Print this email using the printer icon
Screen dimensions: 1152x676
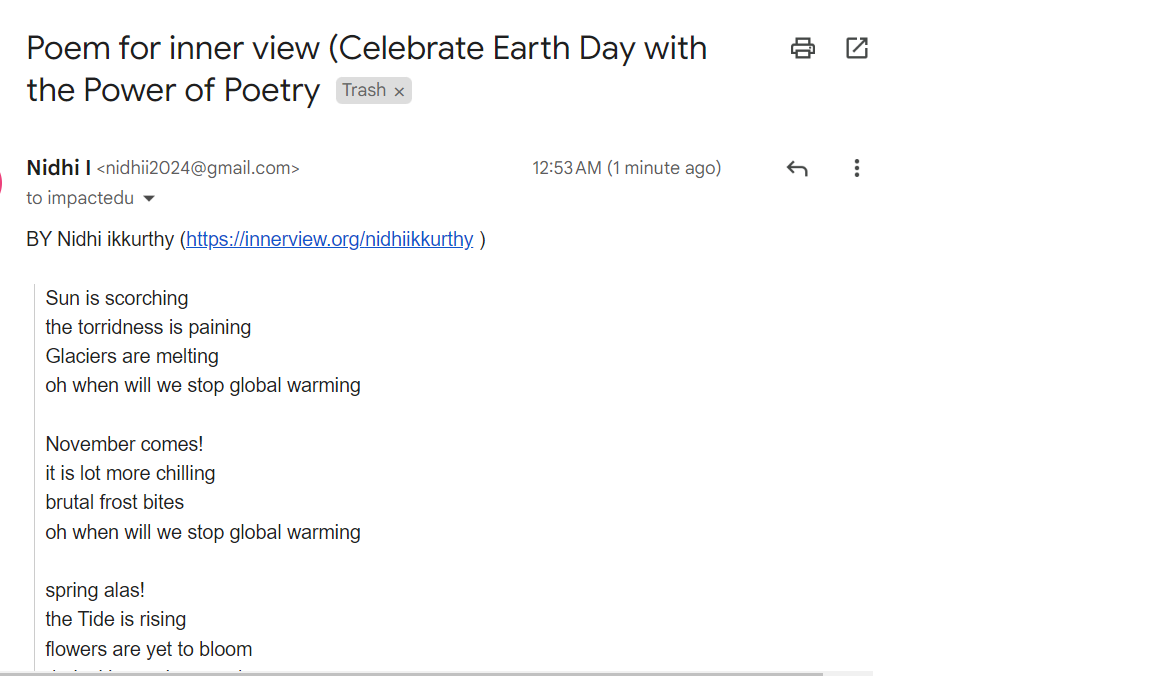[x=803, y=48]
